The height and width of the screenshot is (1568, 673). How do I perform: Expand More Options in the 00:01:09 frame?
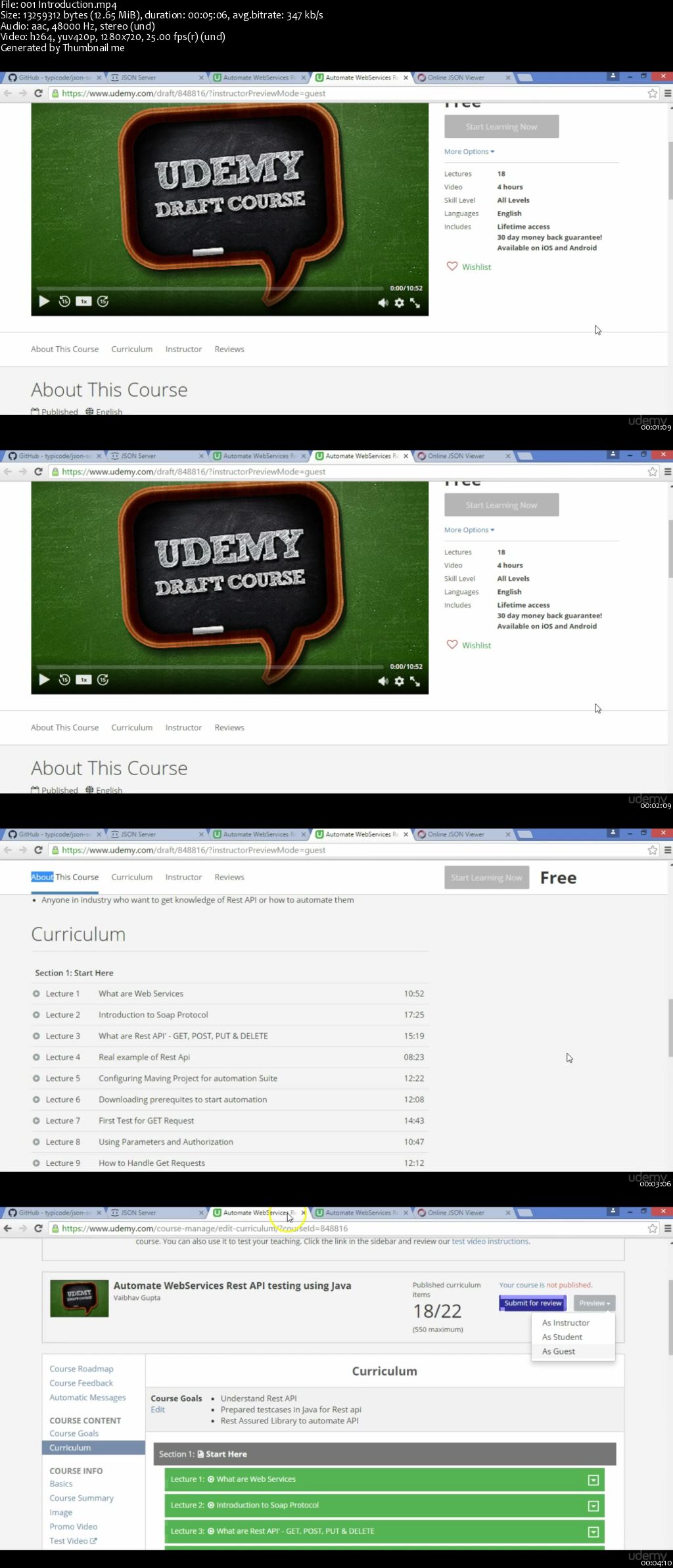469,151
